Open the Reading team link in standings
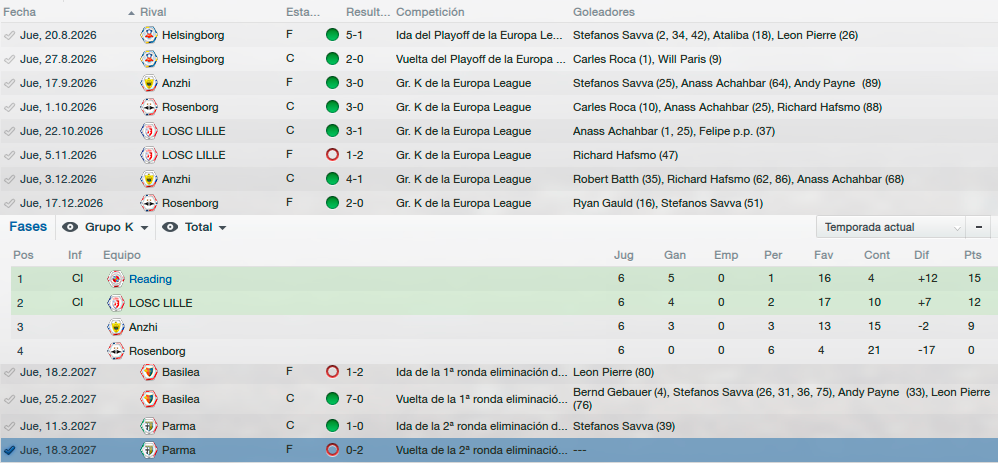This screenshot has width=998, height=463. (150, 279)
